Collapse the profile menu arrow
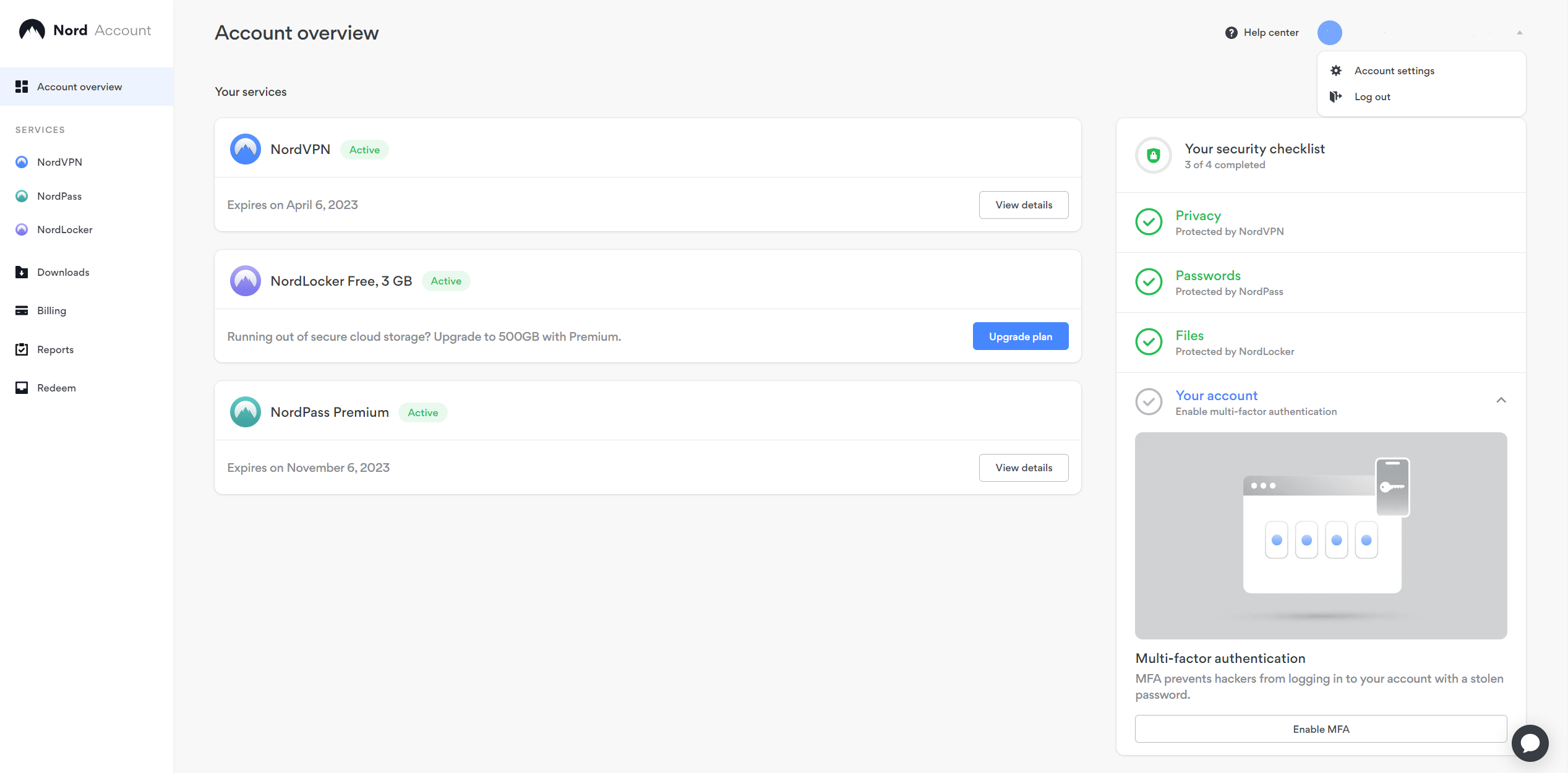Screen dimensions: 1568x773 (1519, 33)
